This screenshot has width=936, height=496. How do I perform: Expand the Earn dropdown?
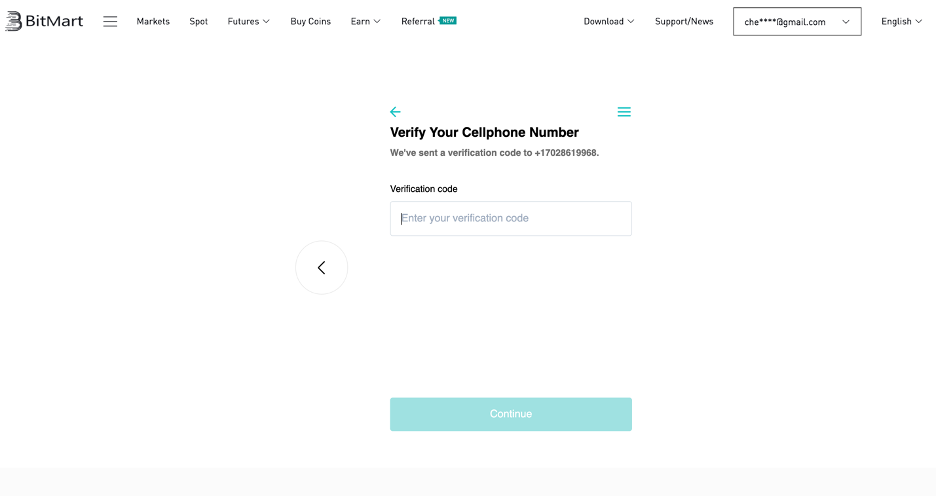pyautogui.click(x=365, y=21)
